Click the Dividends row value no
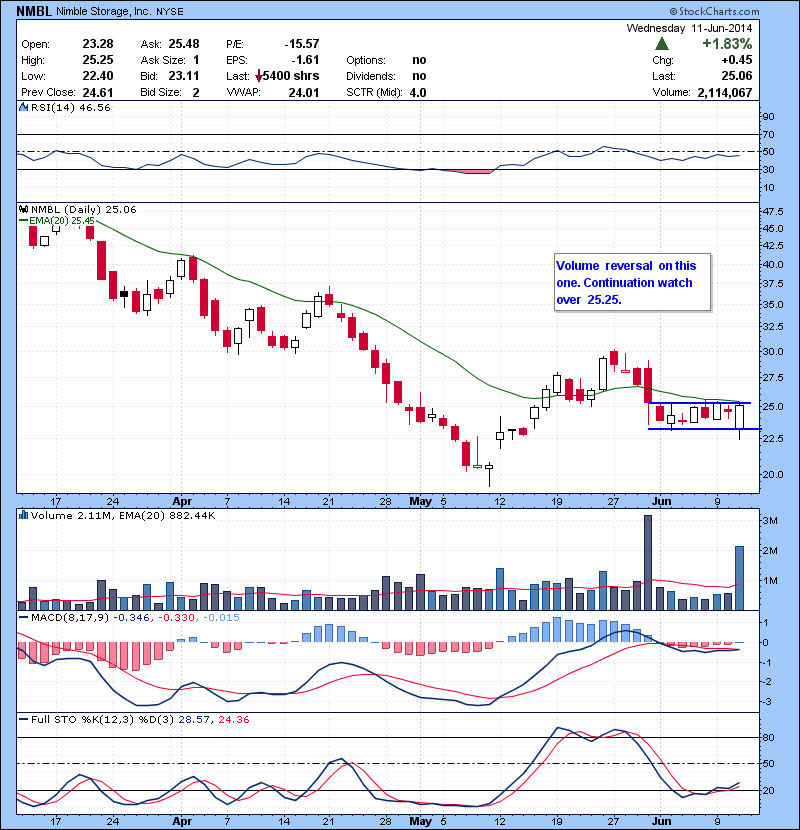 419,76
